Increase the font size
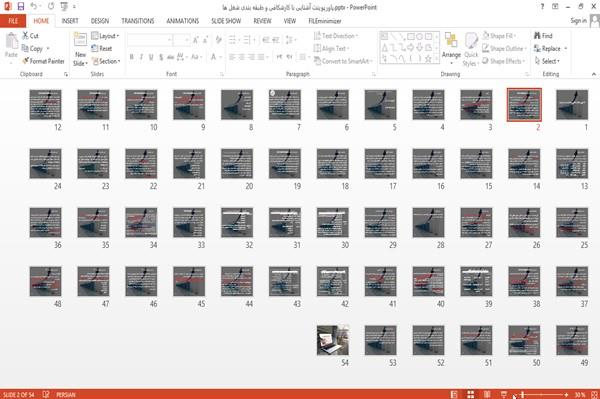Viewport: 600px width, 399px height. click(196, 40)
